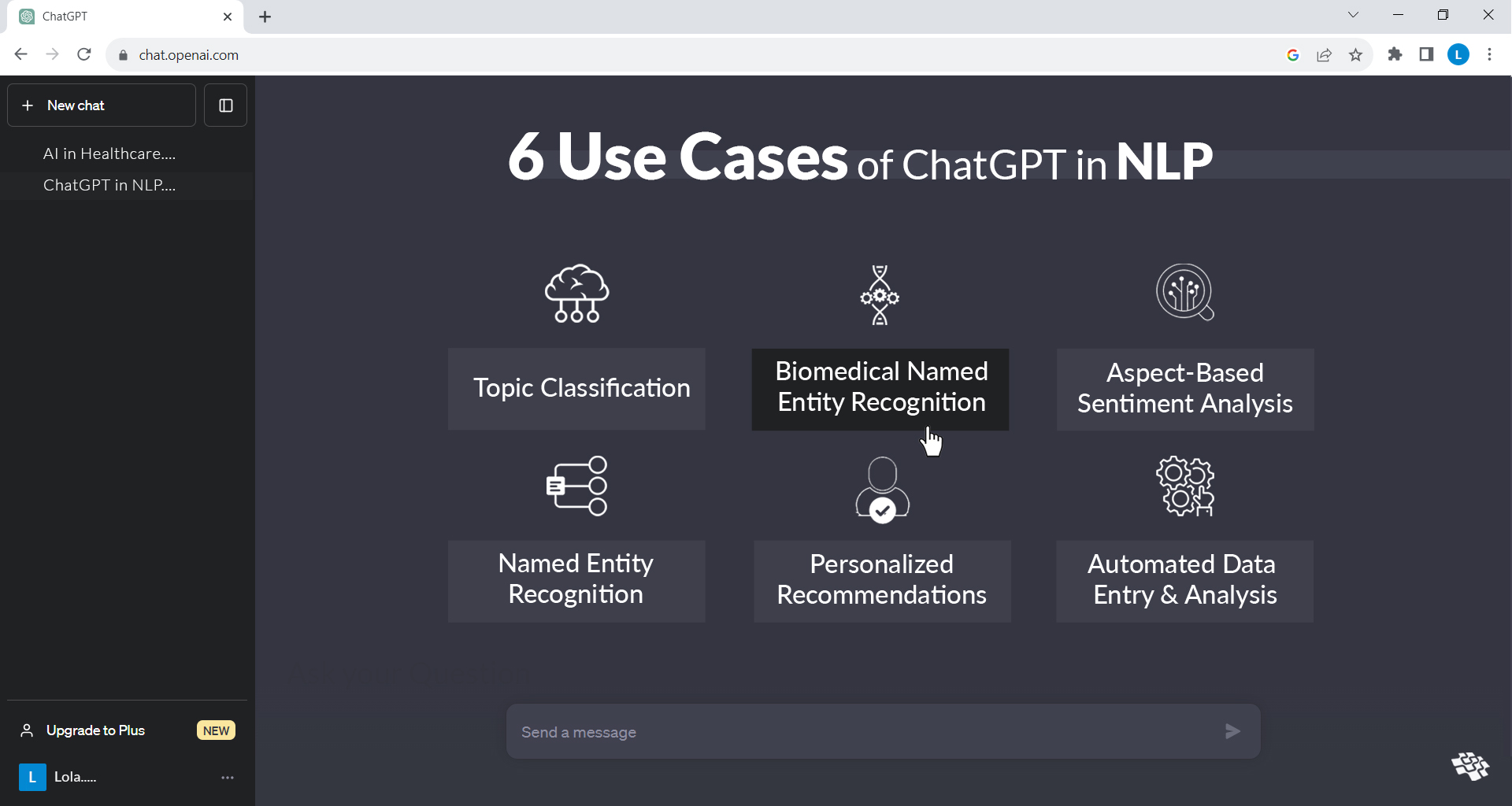Open Chrome's three-dot menu
The height and width of the screenshot is (806, 1512).
coord(1490,54)
